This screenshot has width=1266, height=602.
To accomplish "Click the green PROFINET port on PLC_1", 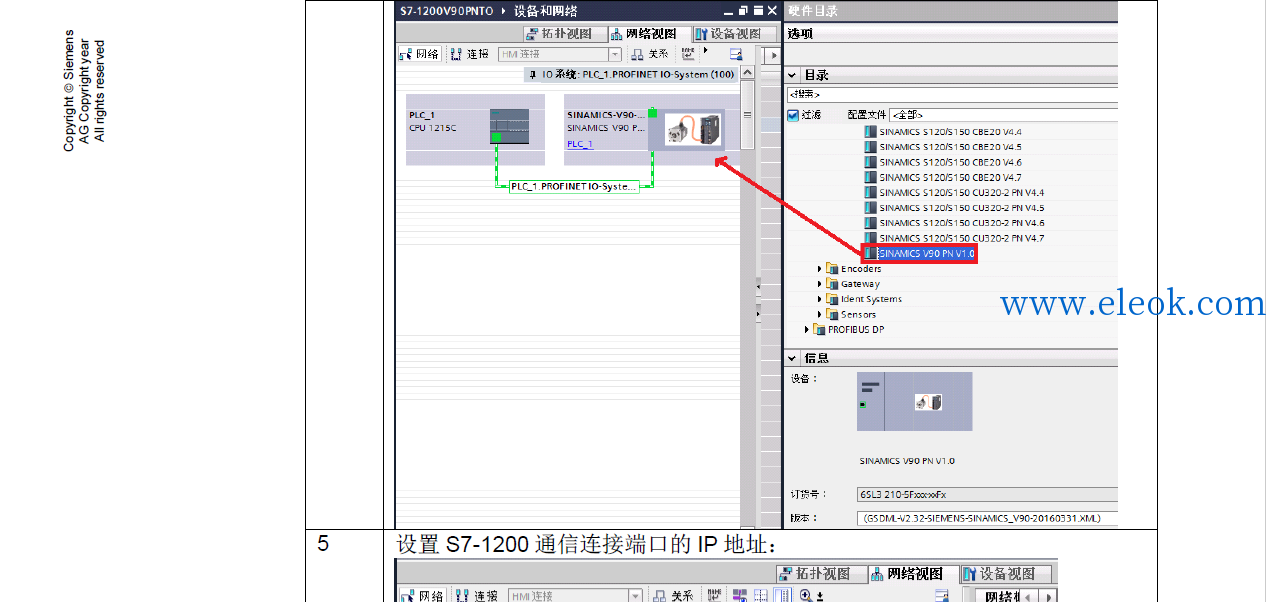I will point(495,137).
